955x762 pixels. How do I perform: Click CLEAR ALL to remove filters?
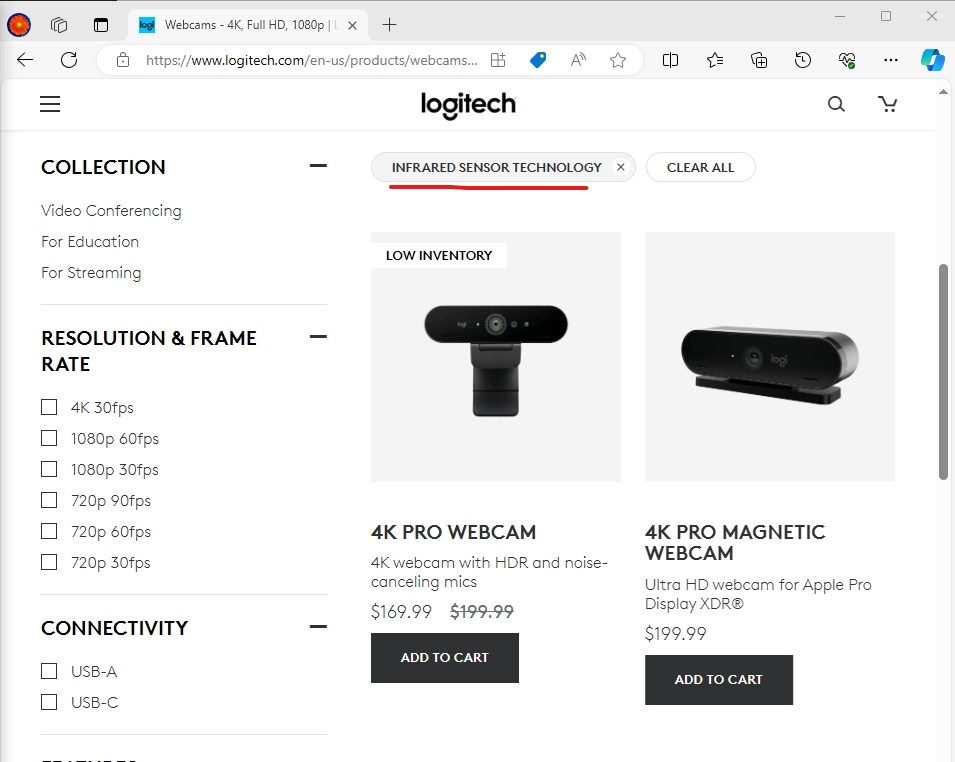click(700, 167)
